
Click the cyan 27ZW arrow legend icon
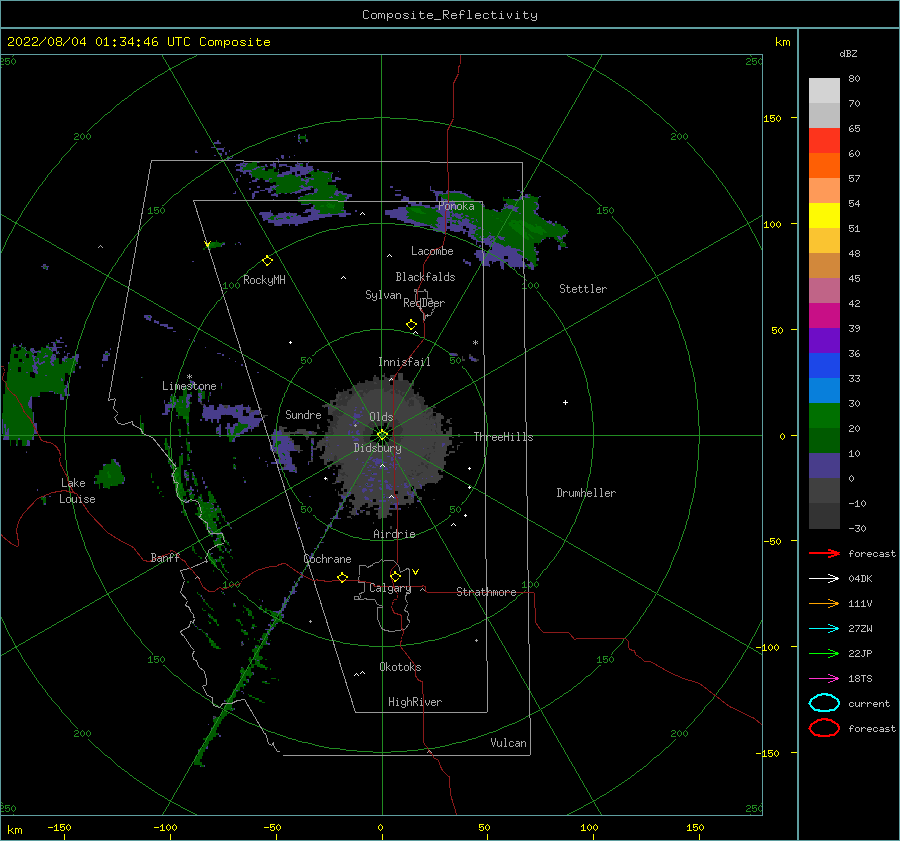pos(824,628)
